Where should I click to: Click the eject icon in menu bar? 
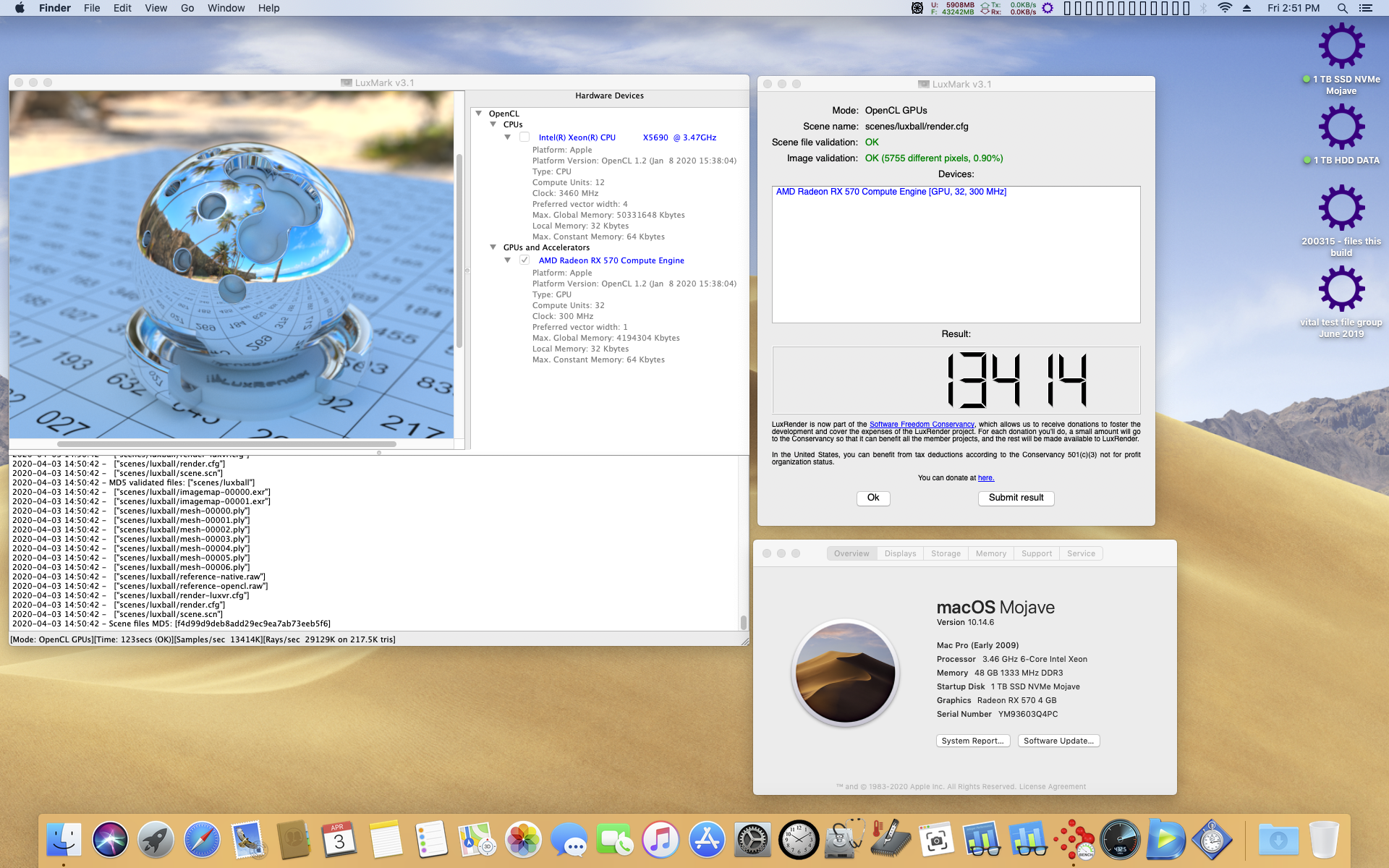(x=1246, y=8)
